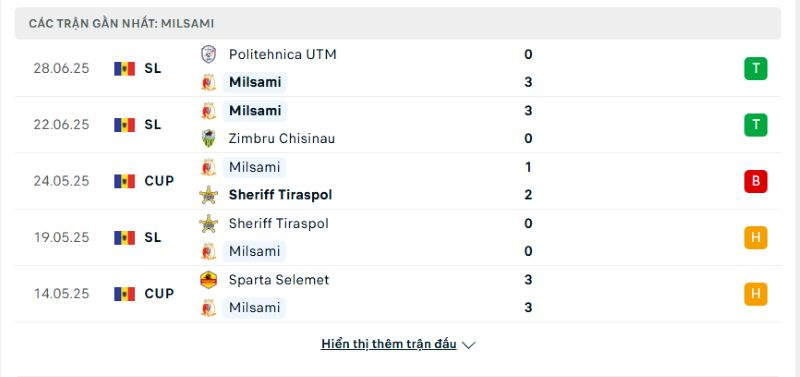Click the Sparta Selemet team crest
Viewport: 800px width, 377px height.
208,280
